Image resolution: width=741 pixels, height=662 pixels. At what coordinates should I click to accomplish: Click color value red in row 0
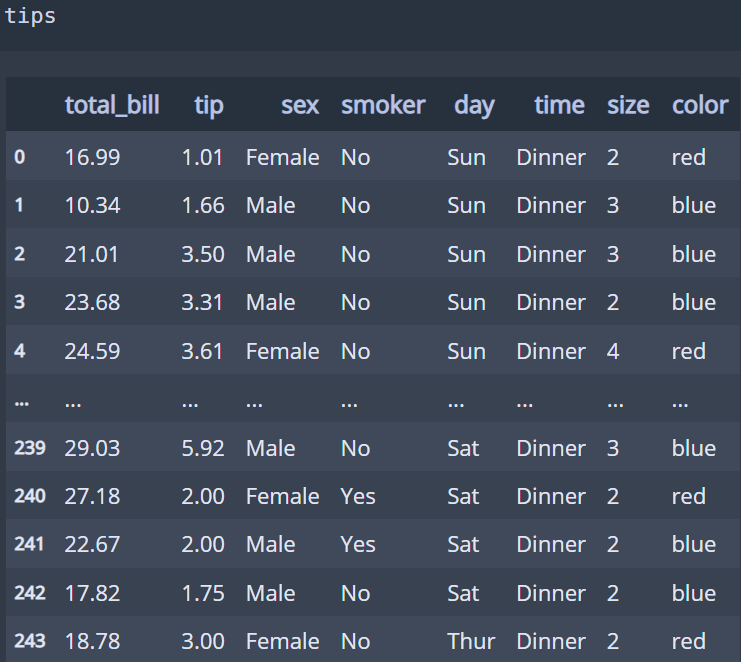click(x=689, y=157)
